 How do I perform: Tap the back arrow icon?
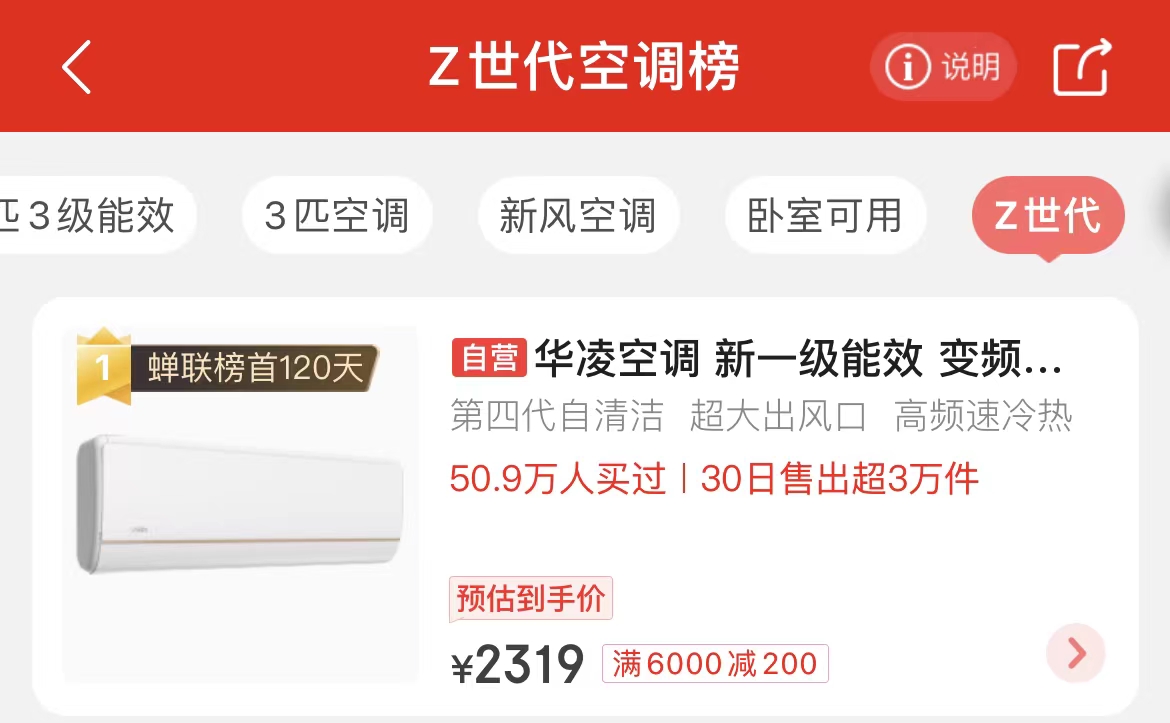76,67
